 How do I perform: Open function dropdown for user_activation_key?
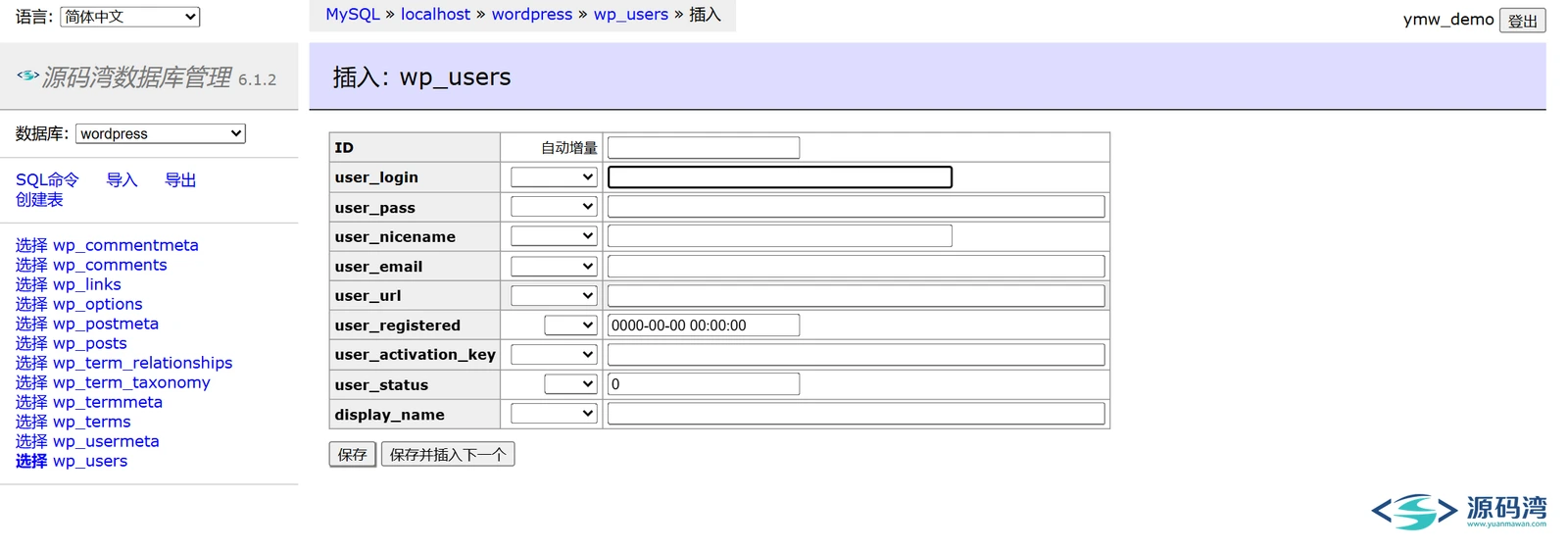click(554, 355)
